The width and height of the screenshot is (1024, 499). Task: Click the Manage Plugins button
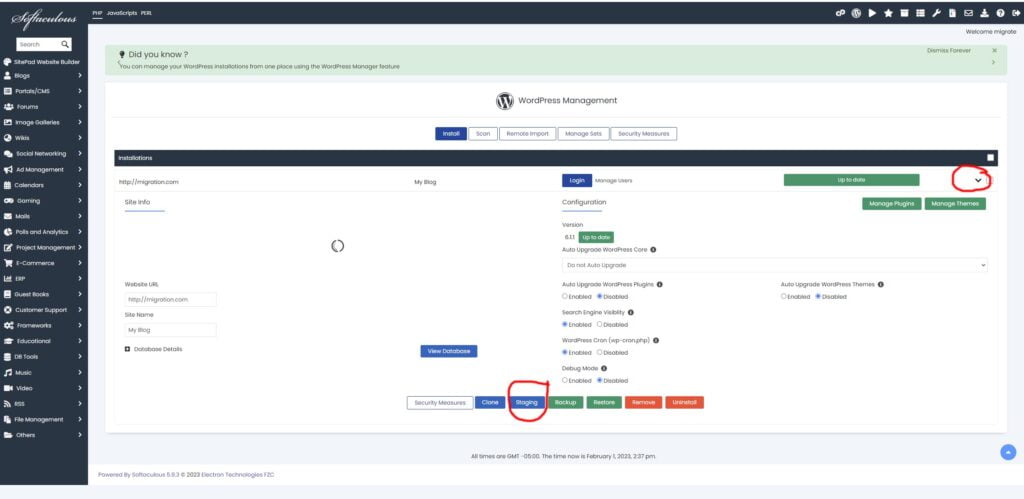click(x=891, y=204)
